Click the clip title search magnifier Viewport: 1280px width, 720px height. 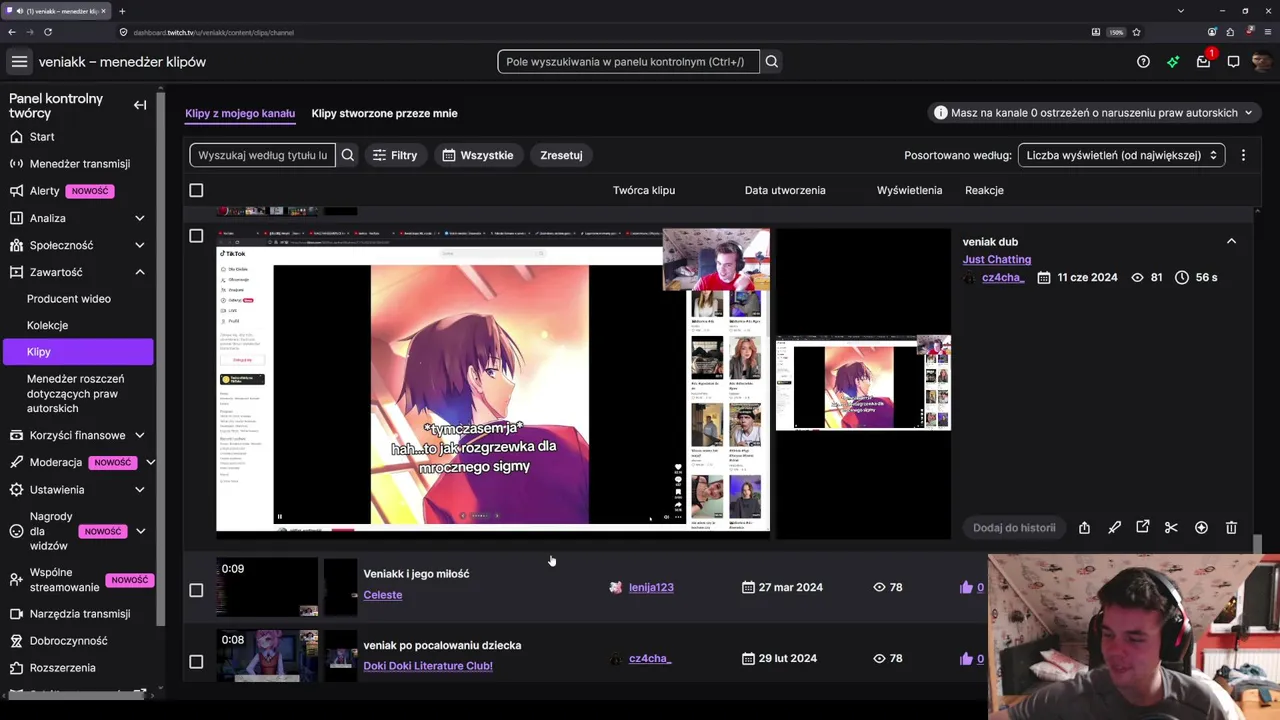(347, 155)
